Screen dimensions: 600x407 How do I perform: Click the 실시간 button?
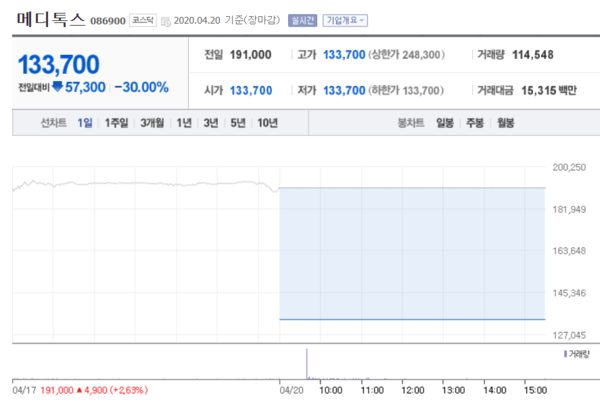(x=302, y=20)
